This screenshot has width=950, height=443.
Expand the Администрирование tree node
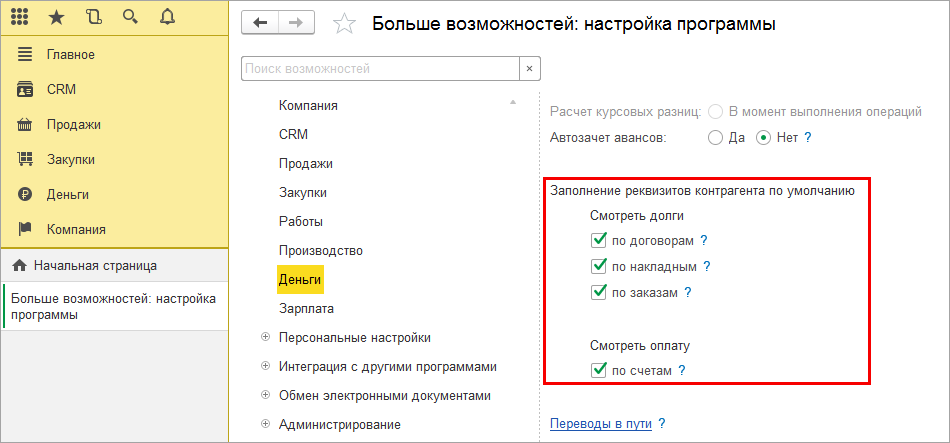pos(265,424)
